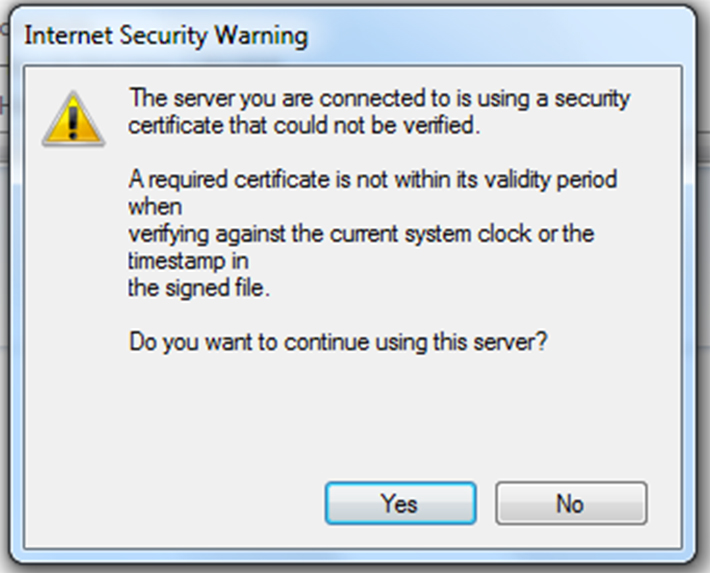
Task: Click the line beginning 'verifying against the current'
Action: [x=362, y=234]
